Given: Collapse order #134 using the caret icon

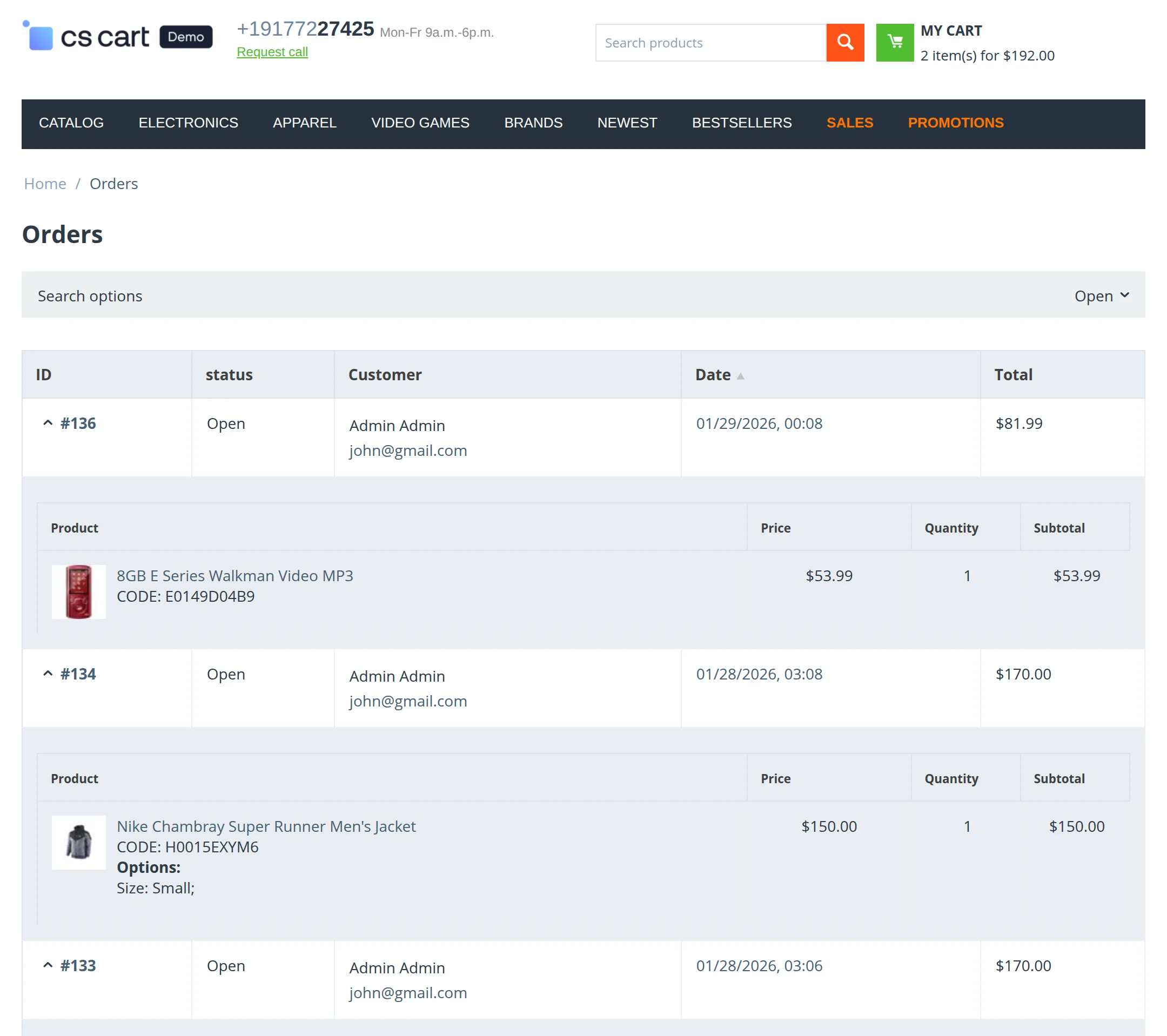Looking at the screenshot, I should click(x=48, y=673).
